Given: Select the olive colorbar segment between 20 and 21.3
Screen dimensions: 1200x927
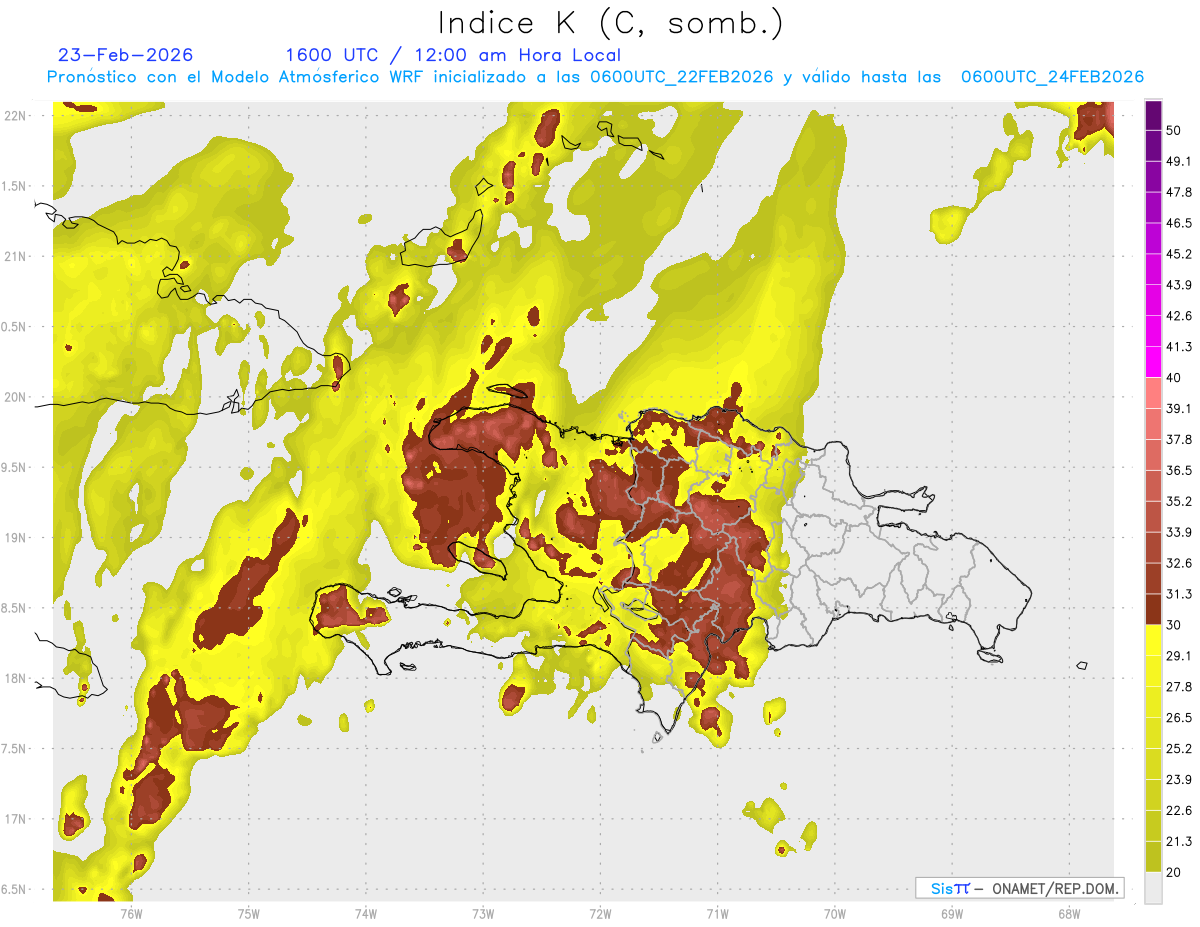Looking at the screenshot, I should tap(1154, 856).
